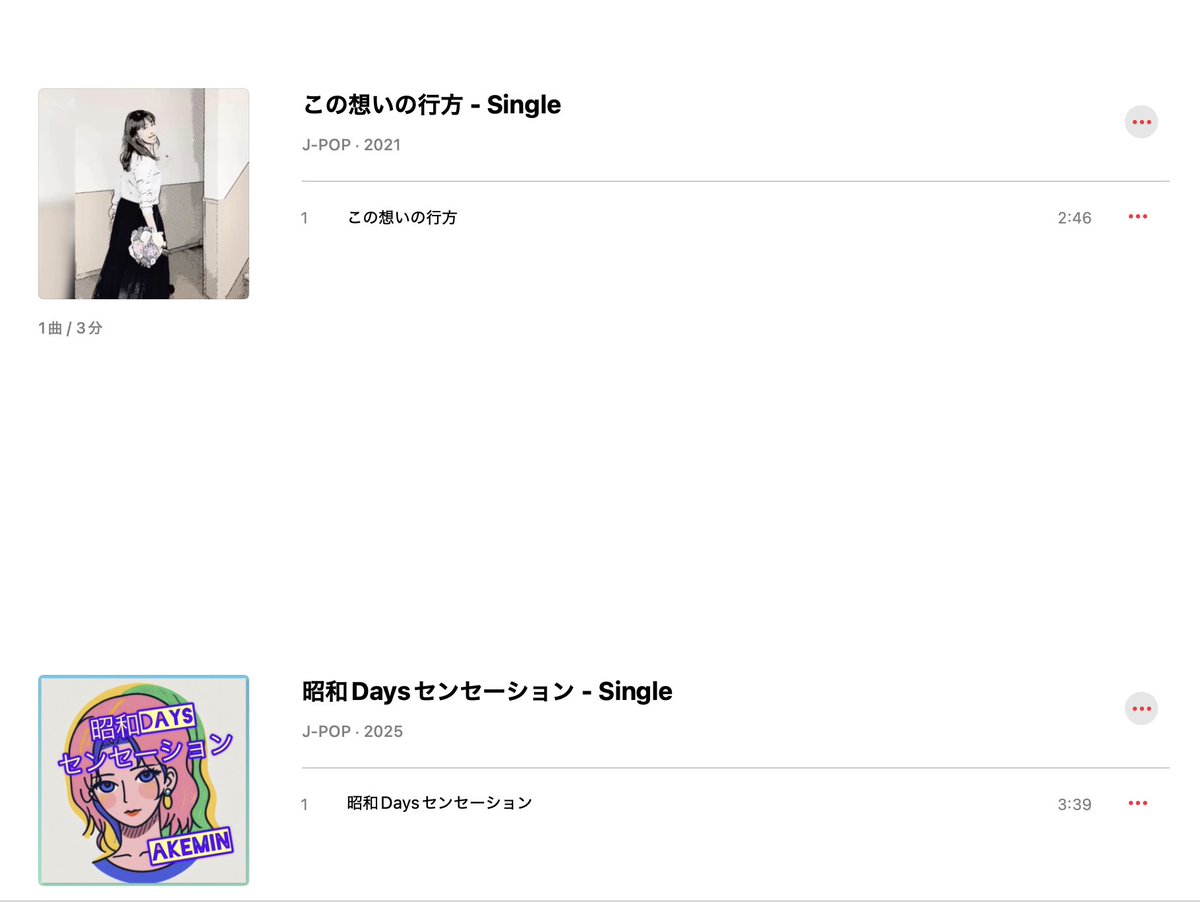Click track number 1 of この想いの行方

click(304, 218)
